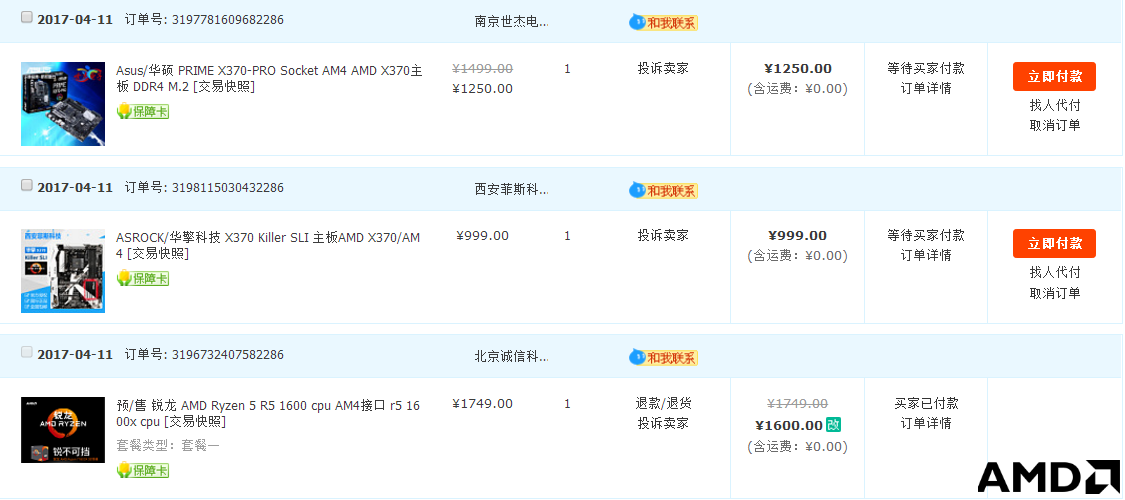Click order number 3198115030432286

pos(227,187)
